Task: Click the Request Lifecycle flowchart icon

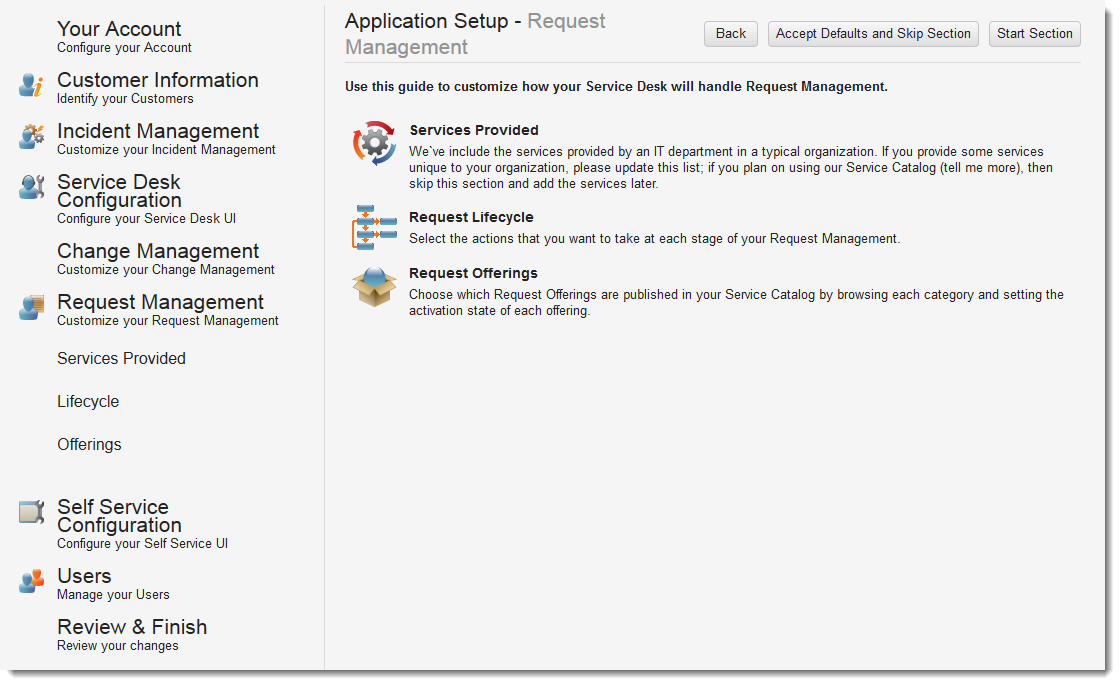Action: 373,228
